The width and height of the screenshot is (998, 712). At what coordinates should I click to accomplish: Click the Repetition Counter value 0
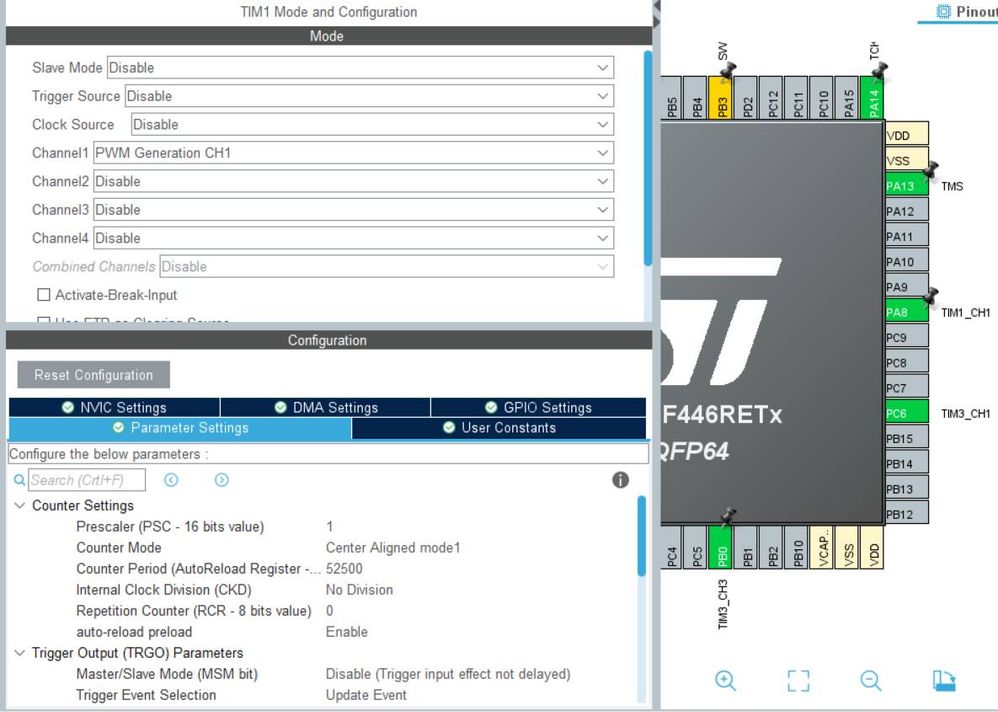(330, 610)
